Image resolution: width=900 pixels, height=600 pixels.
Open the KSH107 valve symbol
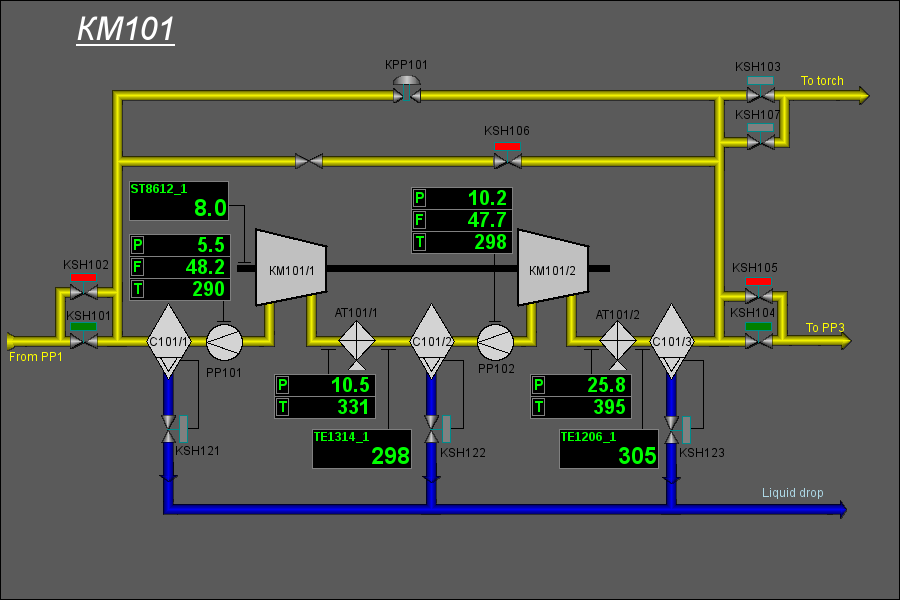(x=760, y=142)
